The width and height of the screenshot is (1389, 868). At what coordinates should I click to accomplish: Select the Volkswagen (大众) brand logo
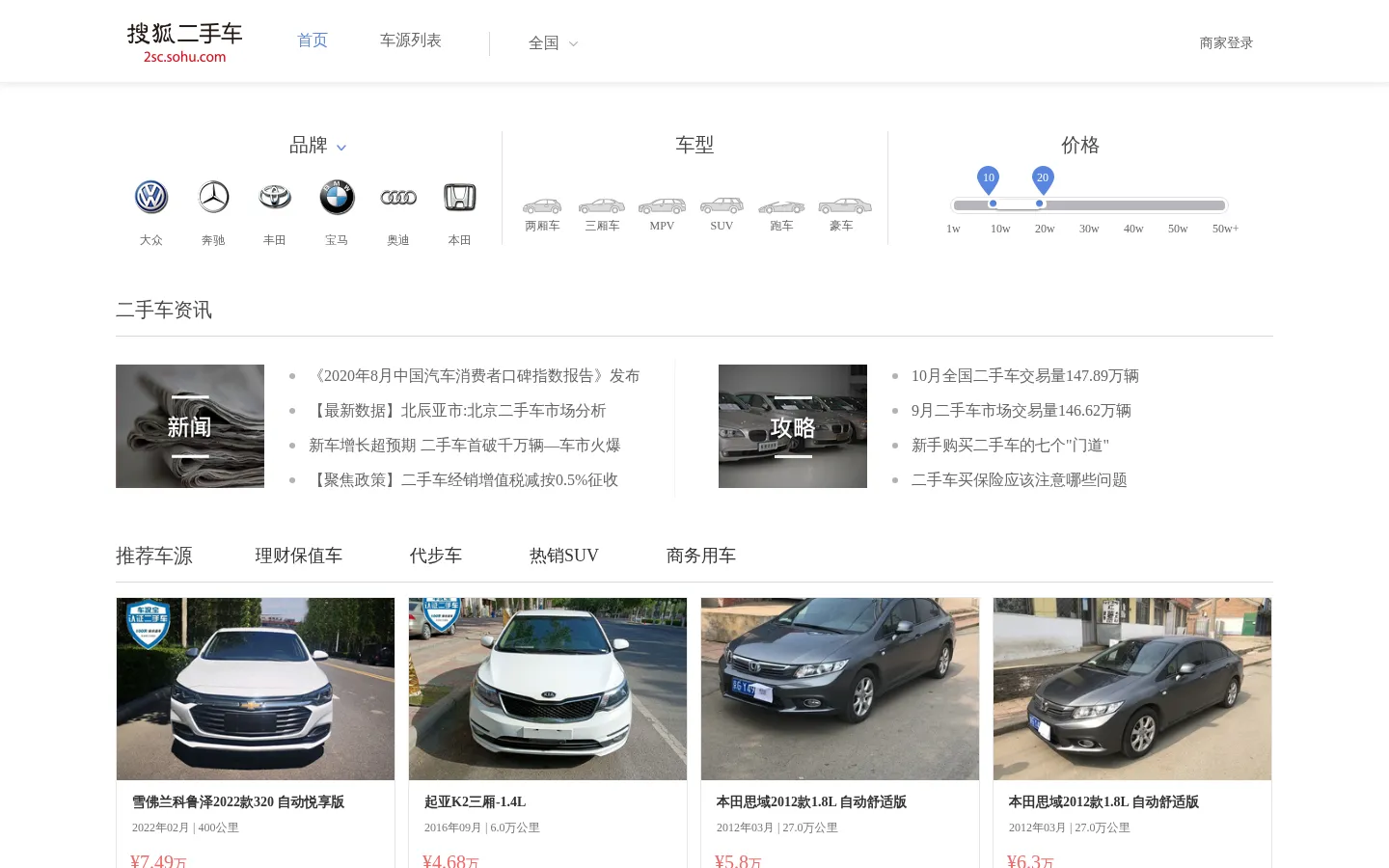tap(151, 197)
